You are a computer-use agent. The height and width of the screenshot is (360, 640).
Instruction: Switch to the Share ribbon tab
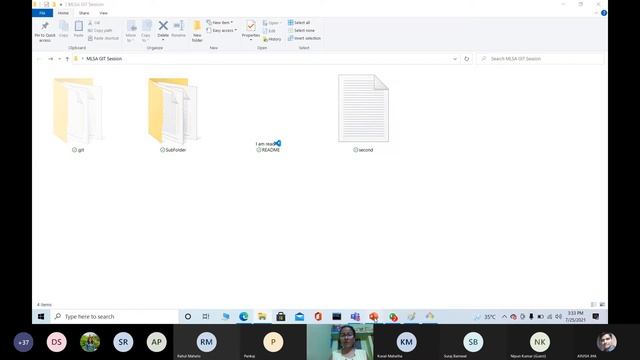click(84, 13)
